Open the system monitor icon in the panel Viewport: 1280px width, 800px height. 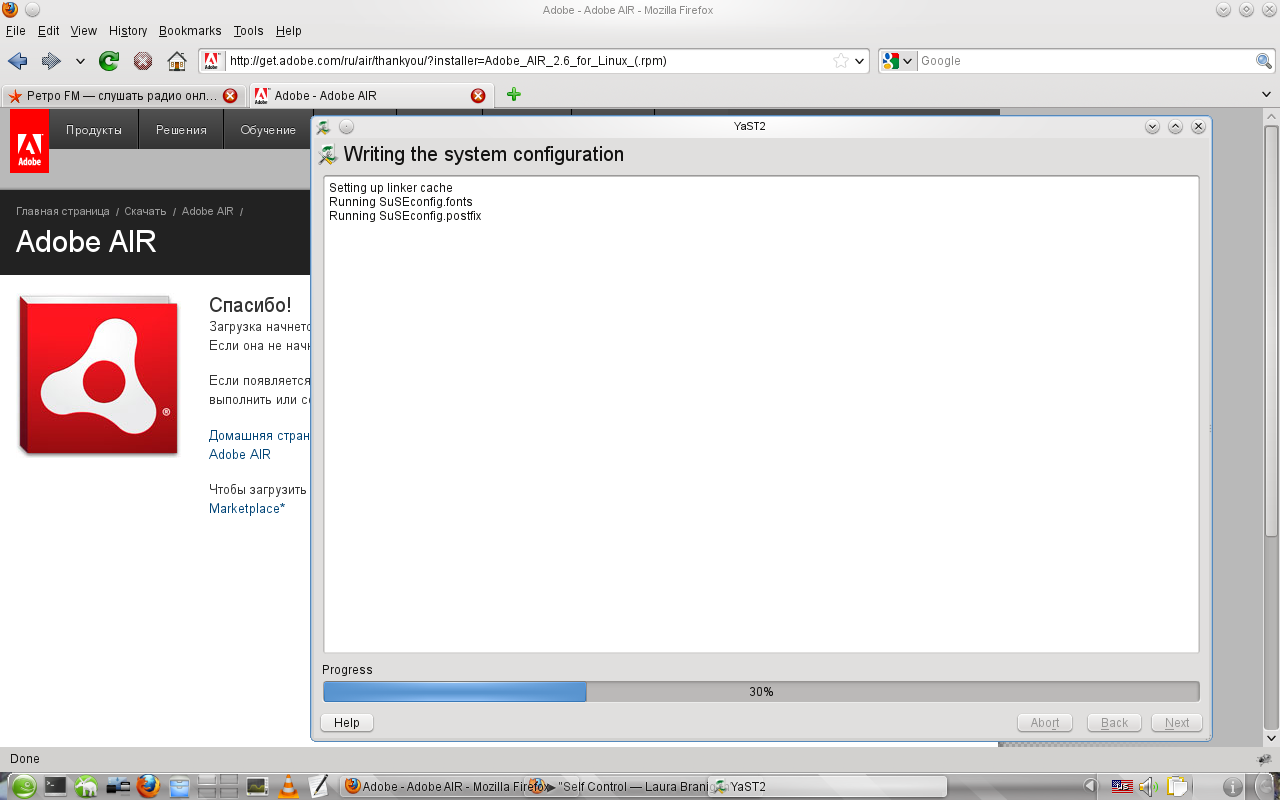(x=257, y=787)
